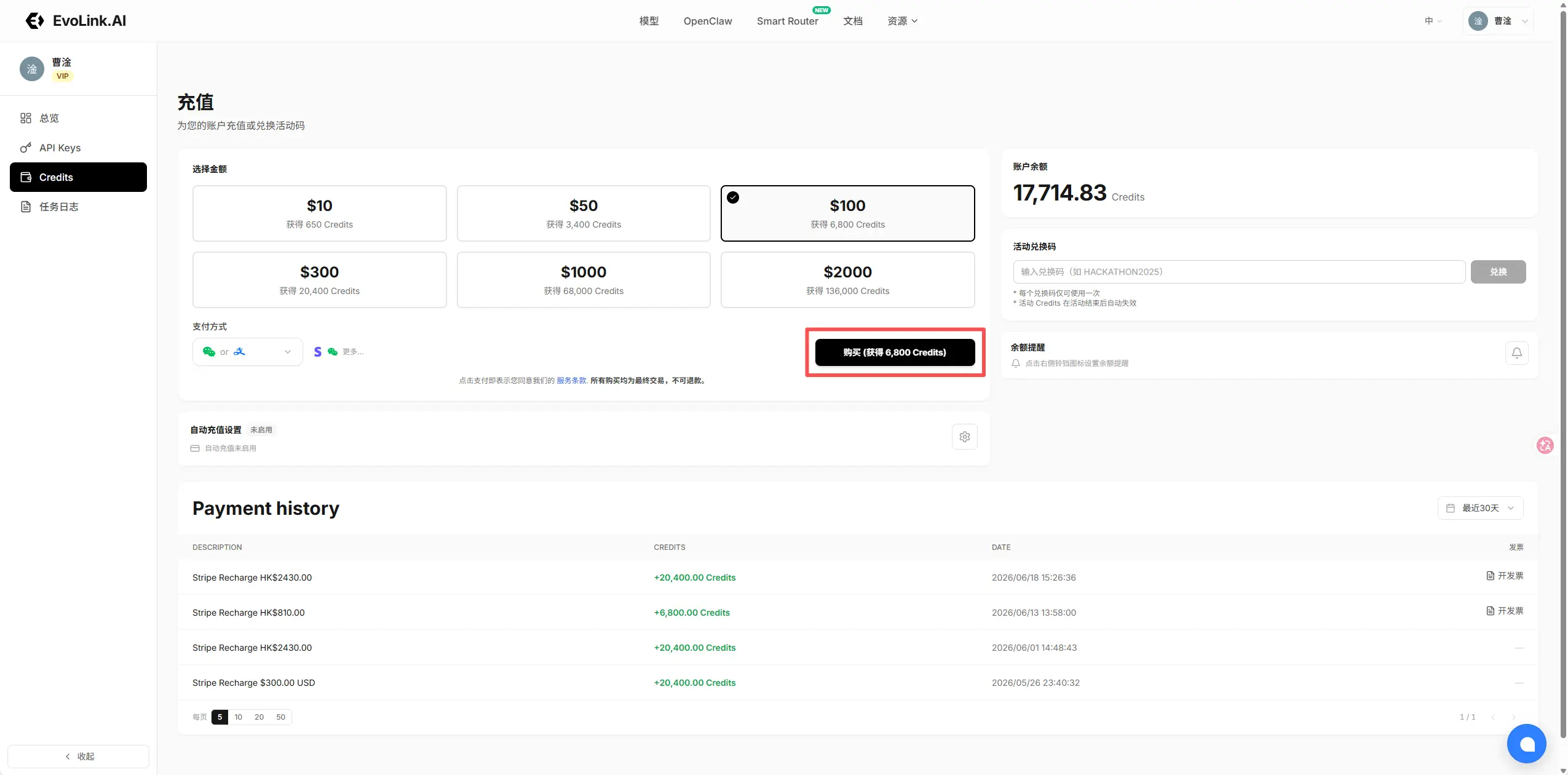Screen dimensions: 1568x775
Task: Click the DATE column header
Action: point(1001,547)
